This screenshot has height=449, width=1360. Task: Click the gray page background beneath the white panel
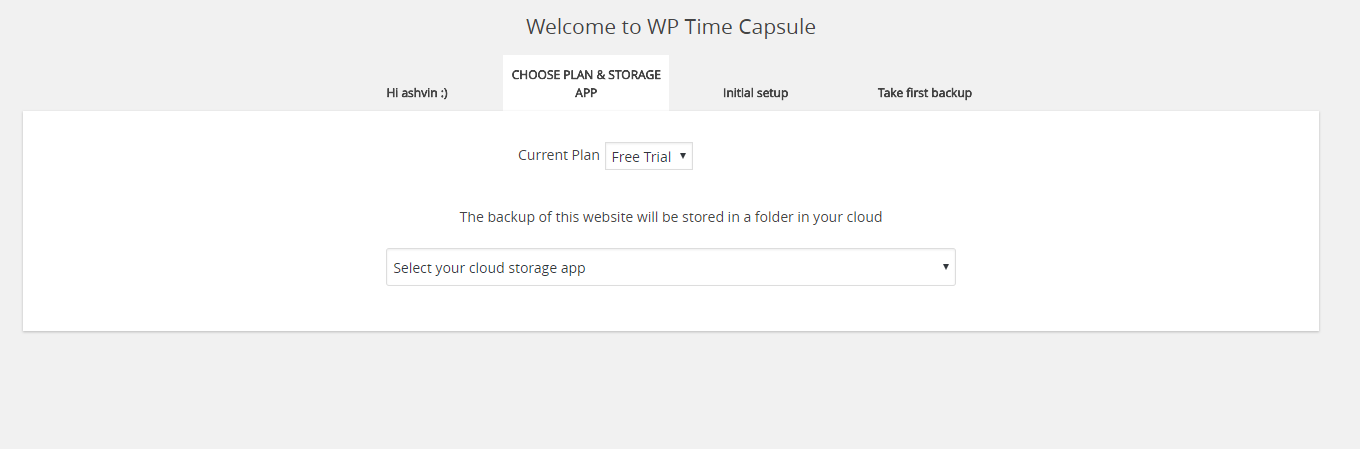point(671,392)
